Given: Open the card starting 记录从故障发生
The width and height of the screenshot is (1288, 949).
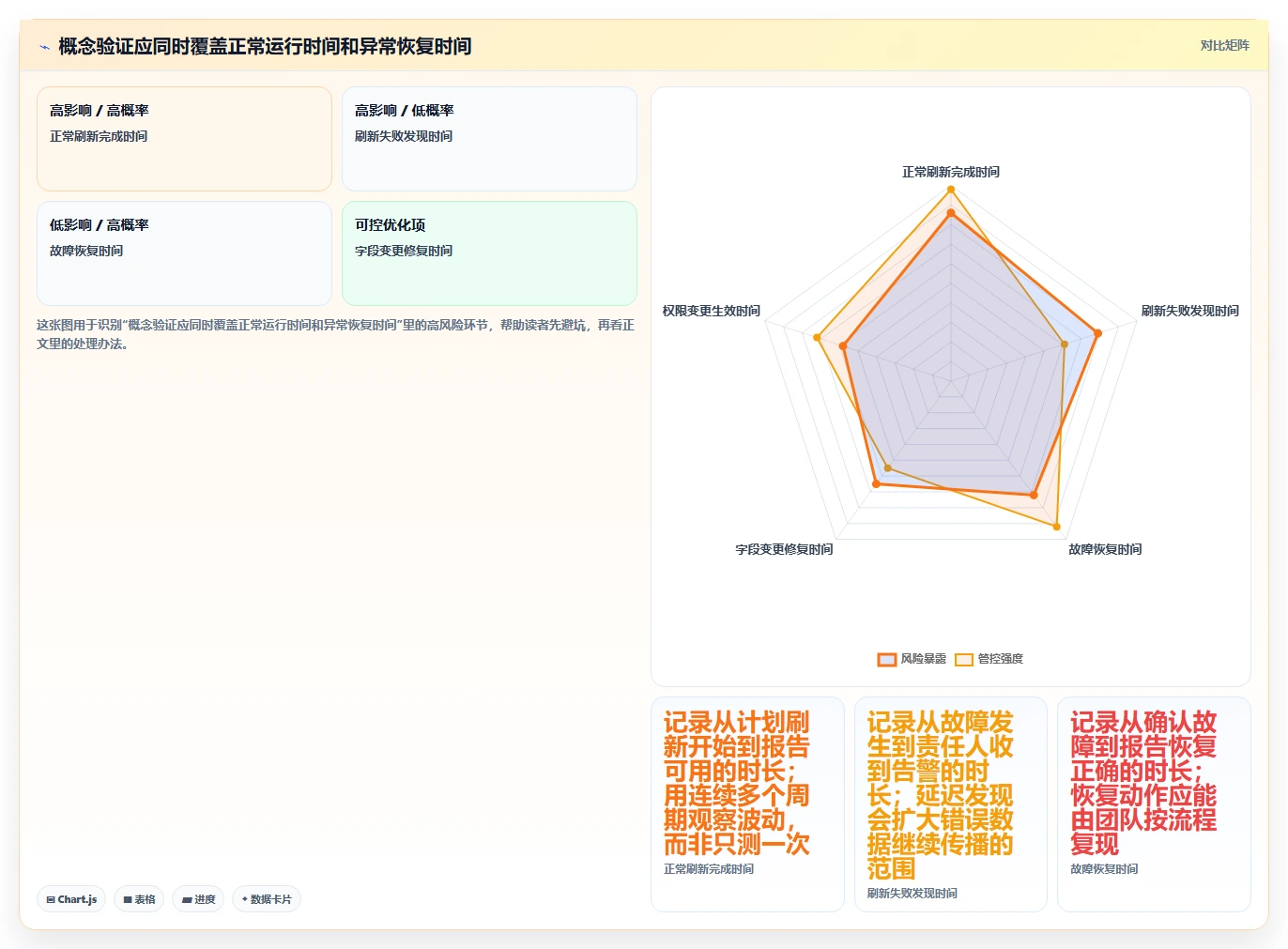Looking at the screenshot, I should [951, 804].
